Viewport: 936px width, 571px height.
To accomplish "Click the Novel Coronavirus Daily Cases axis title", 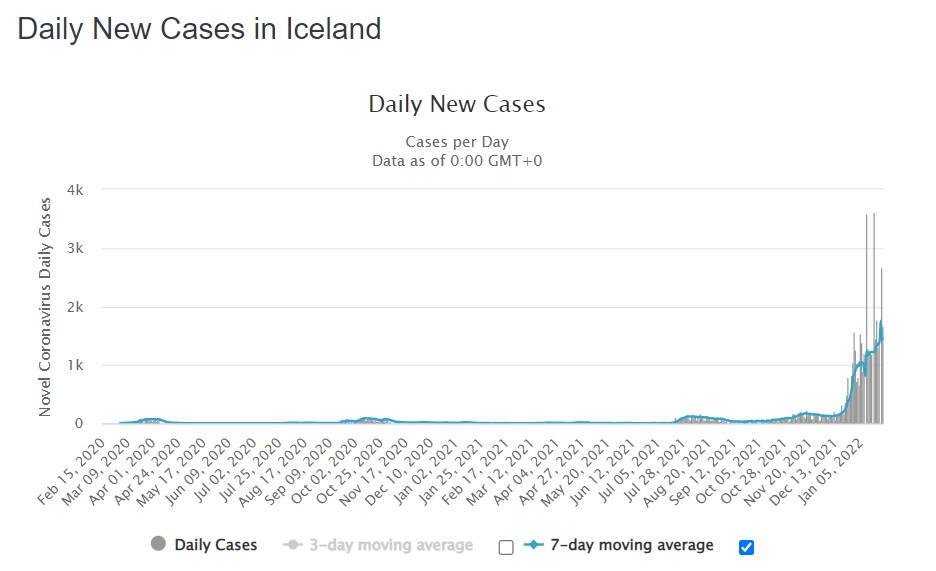I will tap(45, 306).
